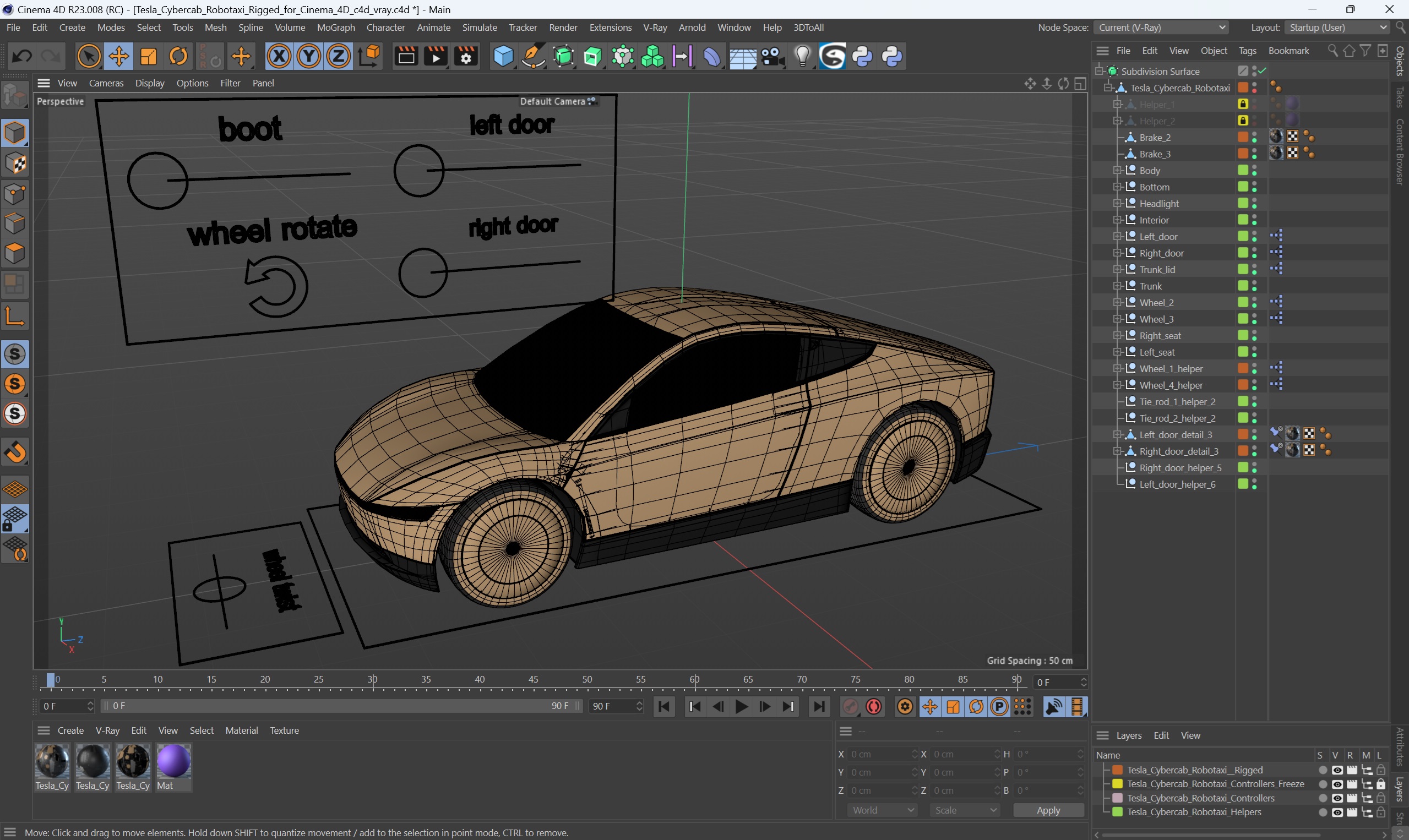The height and width of the screenshot is (840, 1409).
Task: Expand the Left_door object hierarchy
Action: (1117, 237)
